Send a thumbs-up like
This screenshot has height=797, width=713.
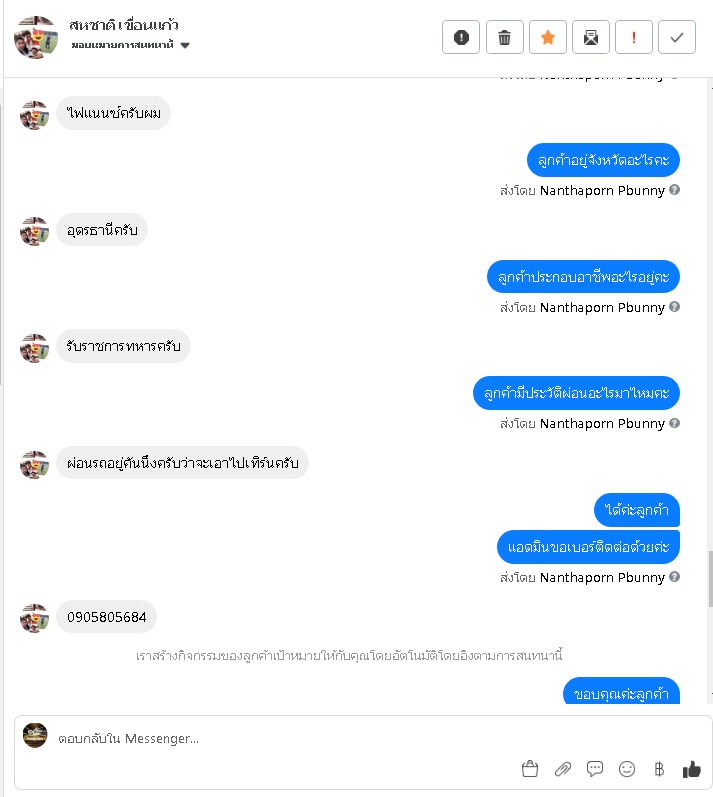coord(691,769)
